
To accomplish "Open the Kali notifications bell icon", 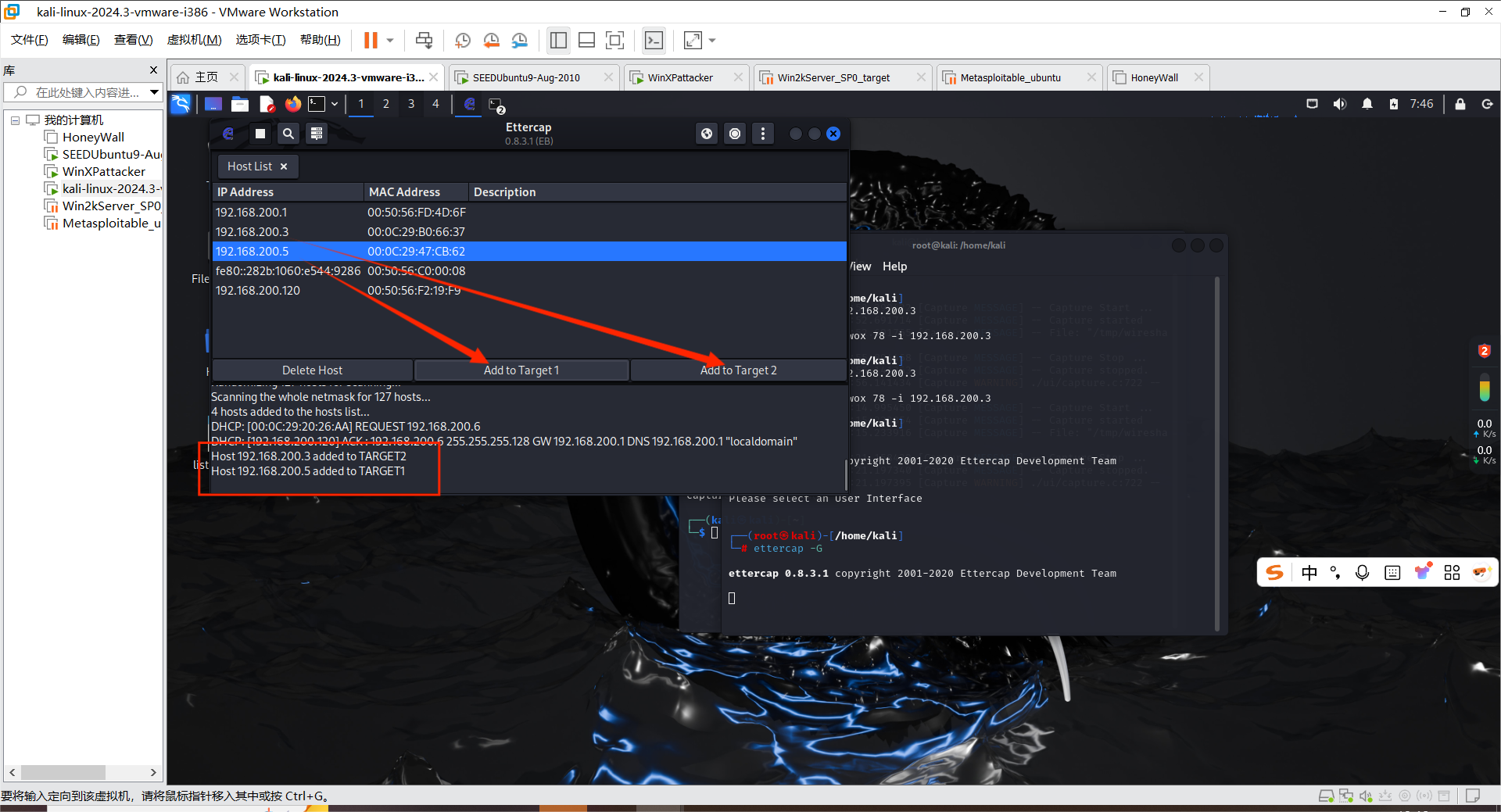I will 1367,104.
